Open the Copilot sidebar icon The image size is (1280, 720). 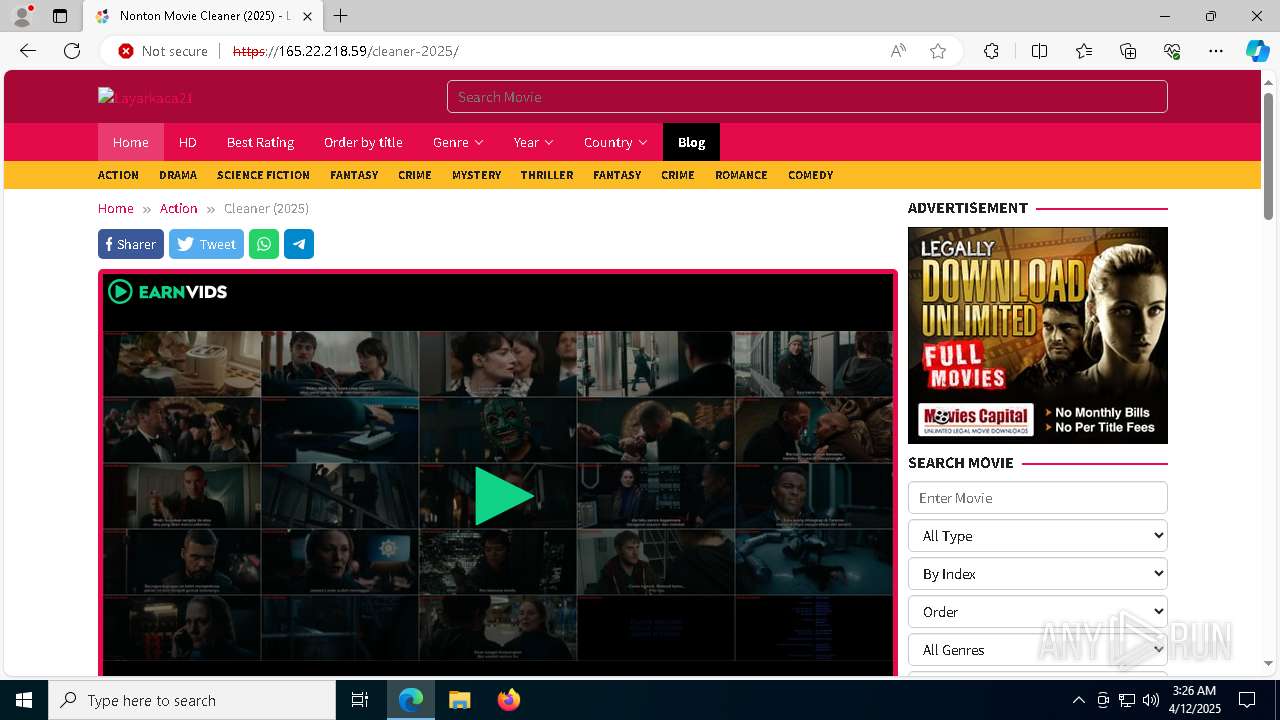[1258, 51]
